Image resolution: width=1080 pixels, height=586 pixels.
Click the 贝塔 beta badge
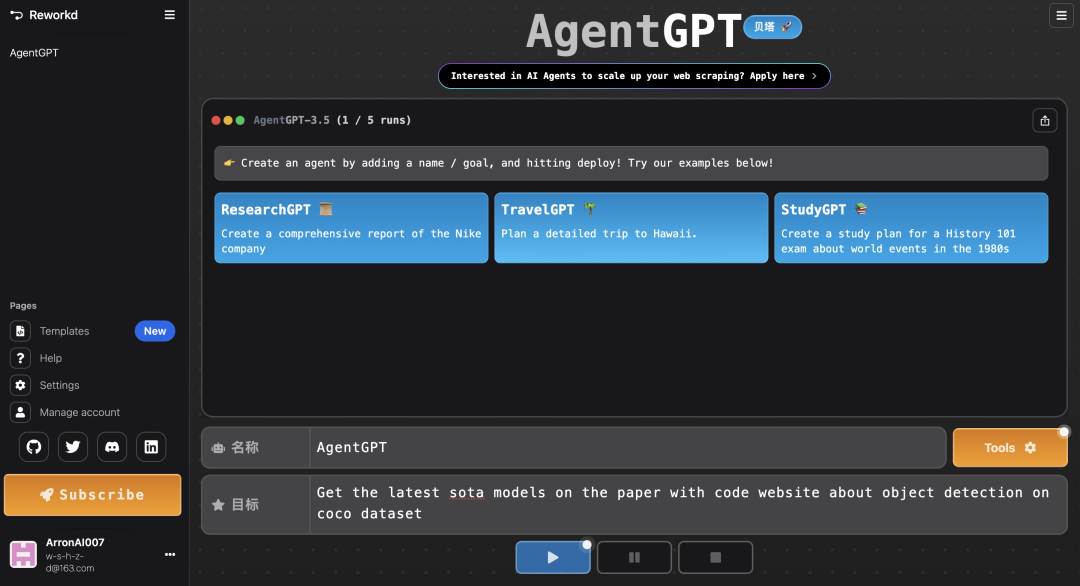772,27
